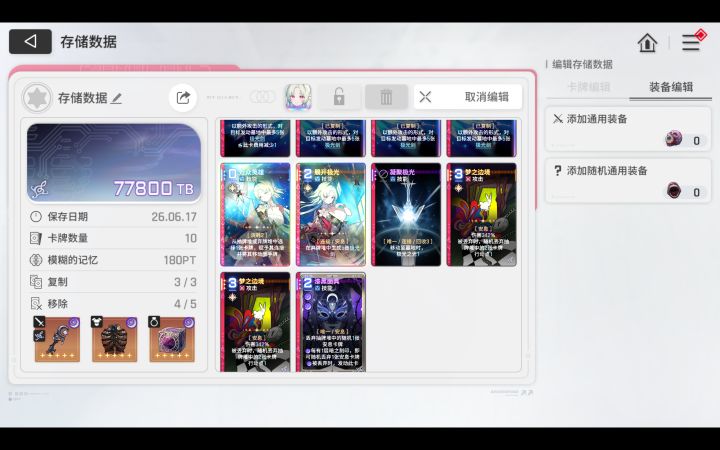The image size is (720, 450).
Task: Open the five-star ribcage armor equipment
Action: (114, 339)
